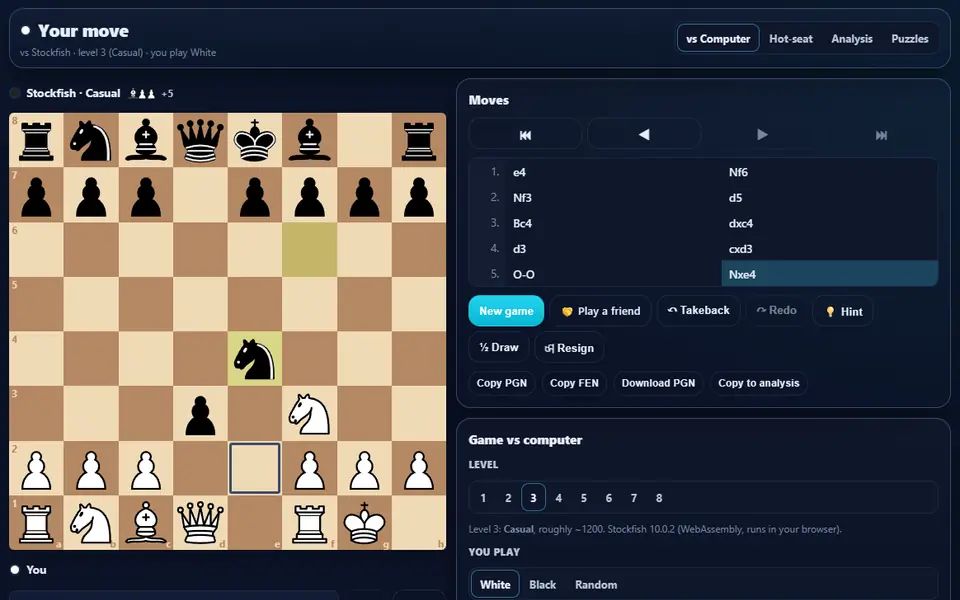
Task: Click the Takeback button
Action: (698, 310)
